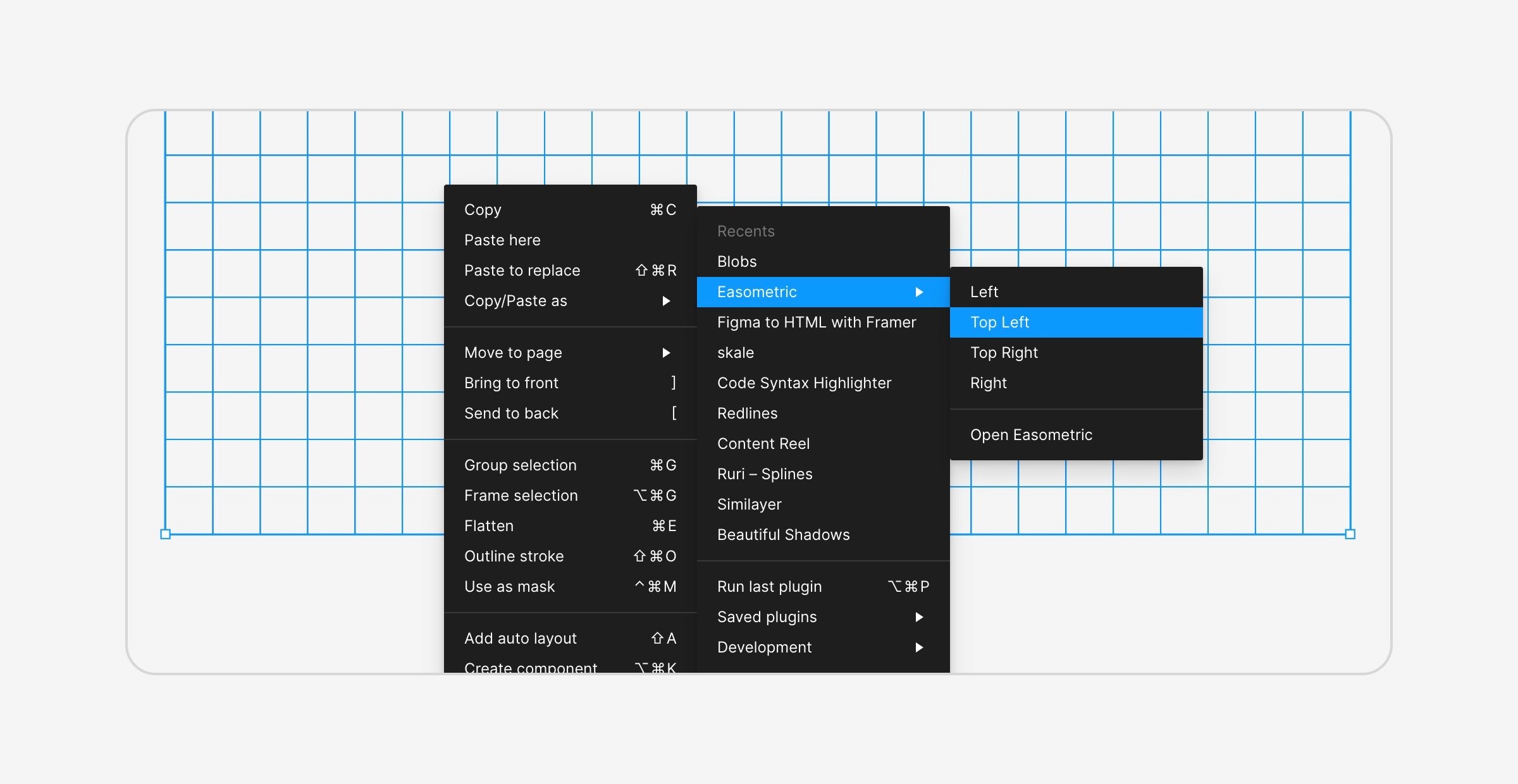Expand the Saved plugins submenu

click(919, 617)
